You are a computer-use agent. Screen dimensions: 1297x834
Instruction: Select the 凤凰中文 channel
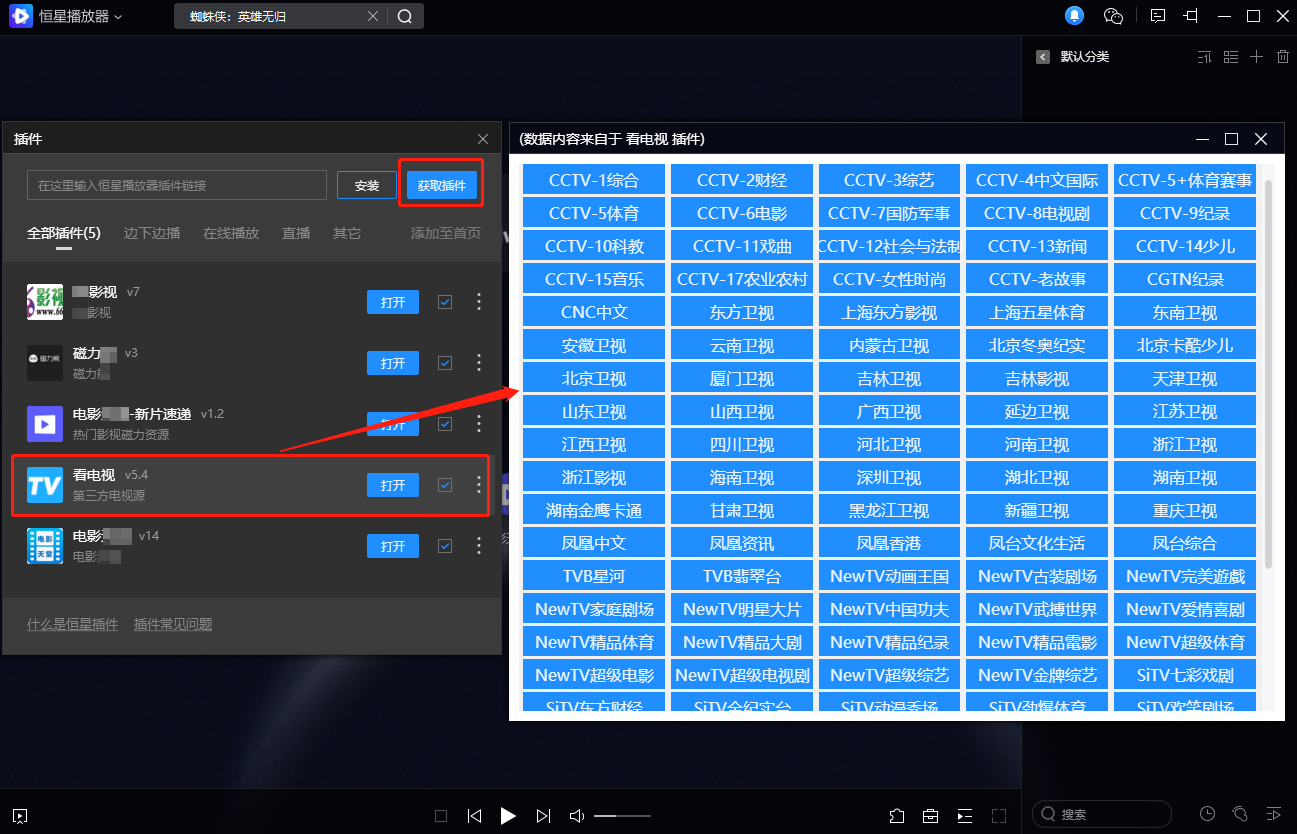point(594,543)
